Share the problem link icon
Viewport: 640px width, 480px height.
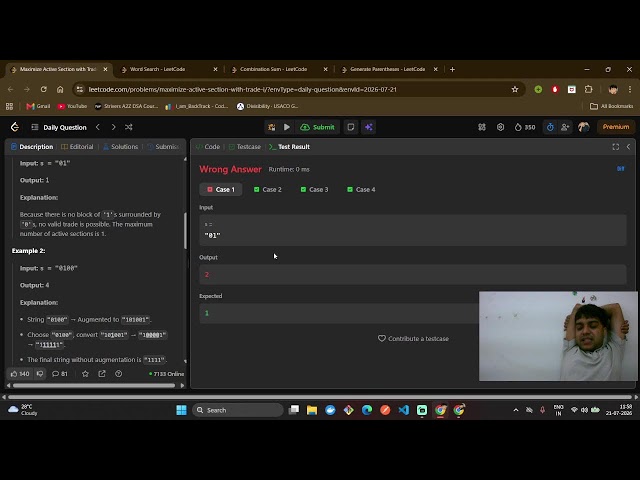tap(102, 373)
